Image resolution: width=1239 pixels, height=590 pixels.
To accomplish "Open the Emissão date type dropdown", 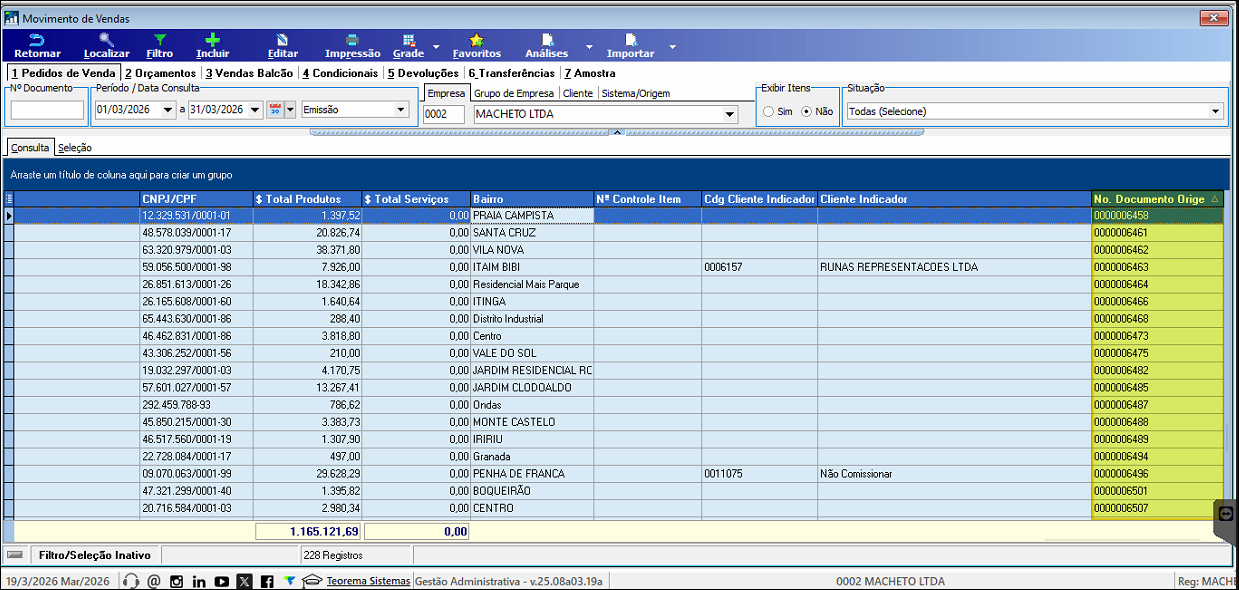I will tap(401, 110).
